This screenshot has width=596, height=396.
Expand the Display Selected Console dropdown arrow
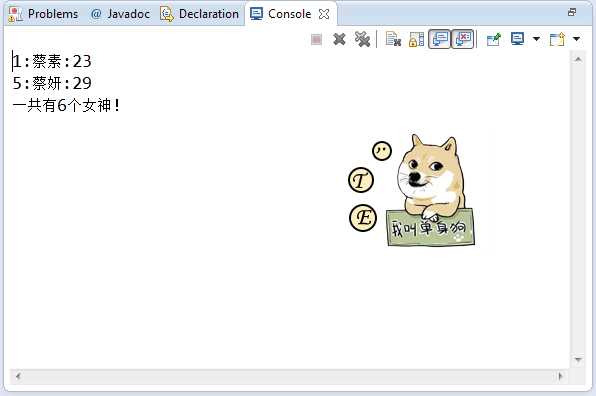(x=536, y=39)
